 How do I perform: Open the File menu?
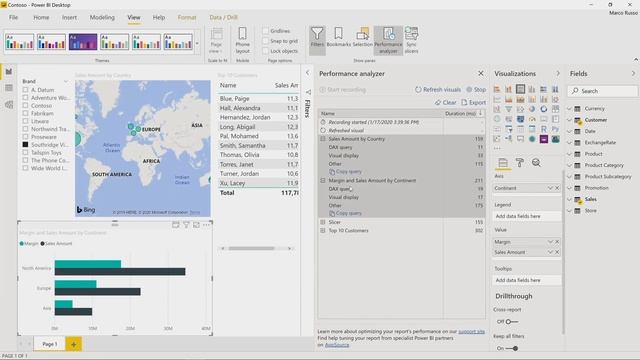click(x=13, y=18)
